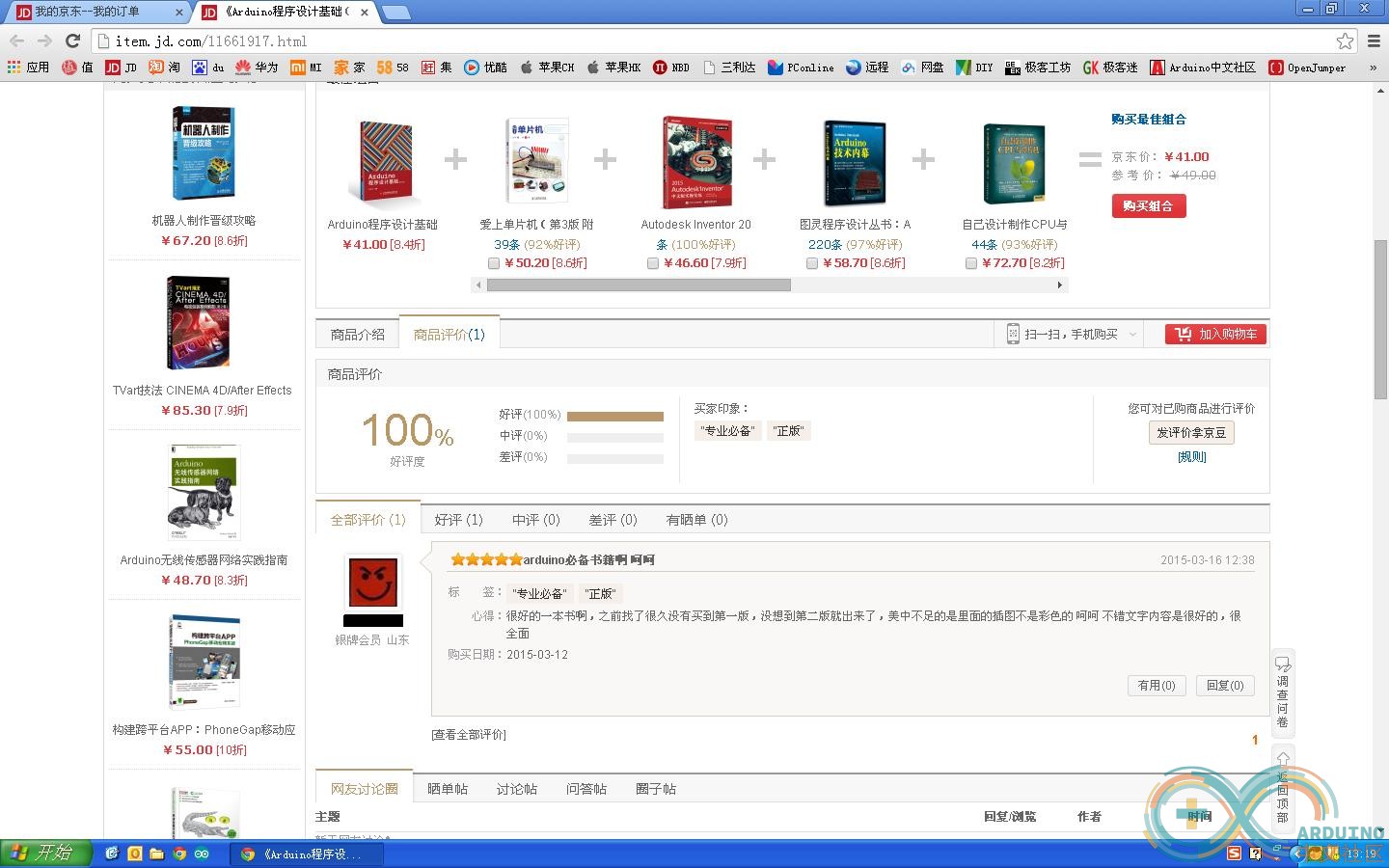Click the phone icon next to 扫一扫
The height and width of the screenshot is (868, 1389).
coord(1013,334)
